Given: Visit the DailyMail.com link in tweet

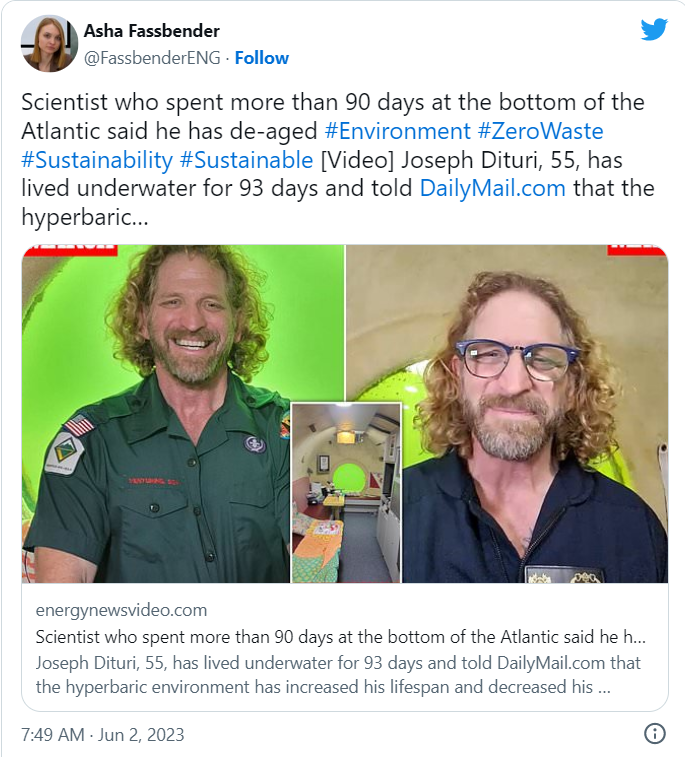Looking at the screenshot, I should (x=492, y=188).
